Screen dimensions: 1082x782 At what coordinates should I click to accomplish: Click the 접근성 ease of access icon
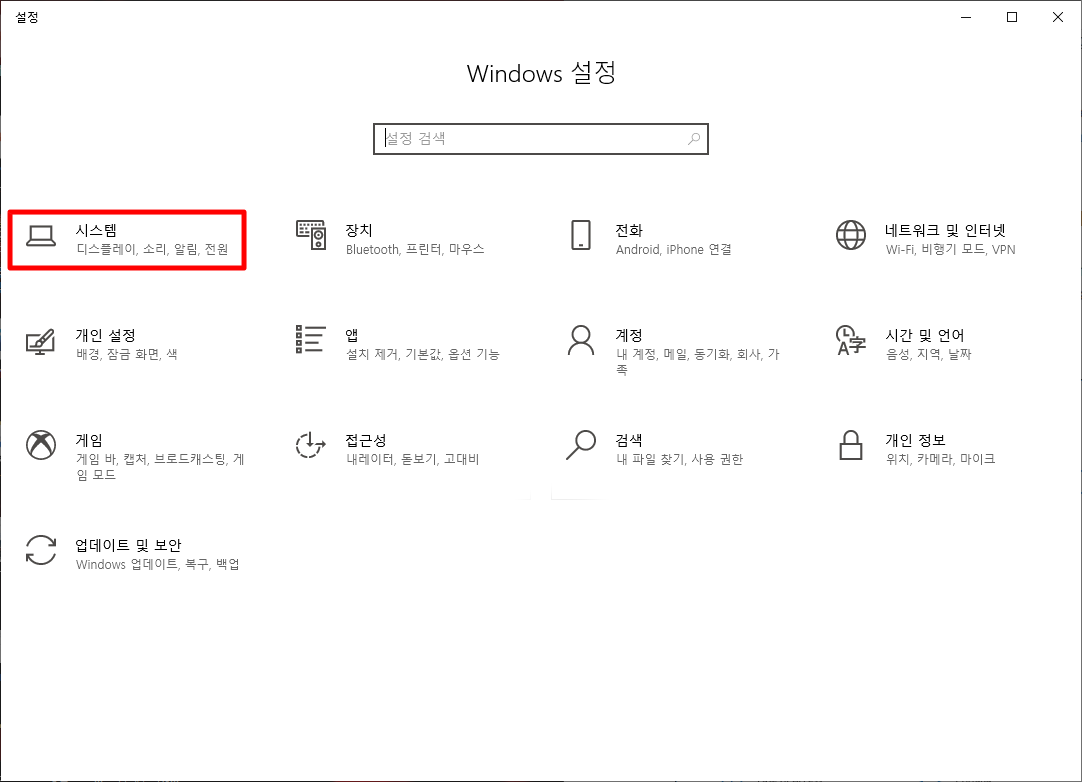311,445
